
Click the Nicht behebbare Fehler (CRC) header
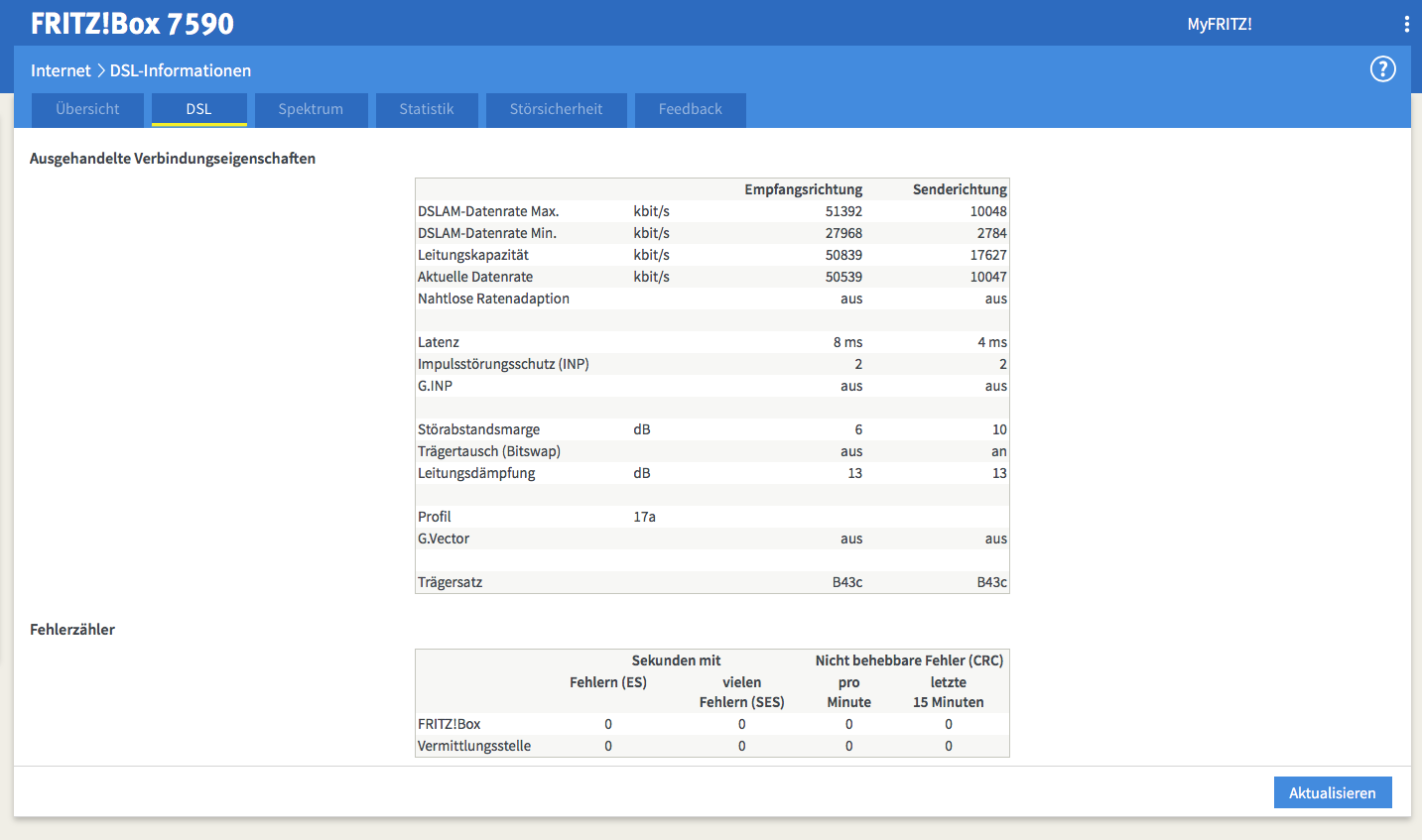pos(909,660)
